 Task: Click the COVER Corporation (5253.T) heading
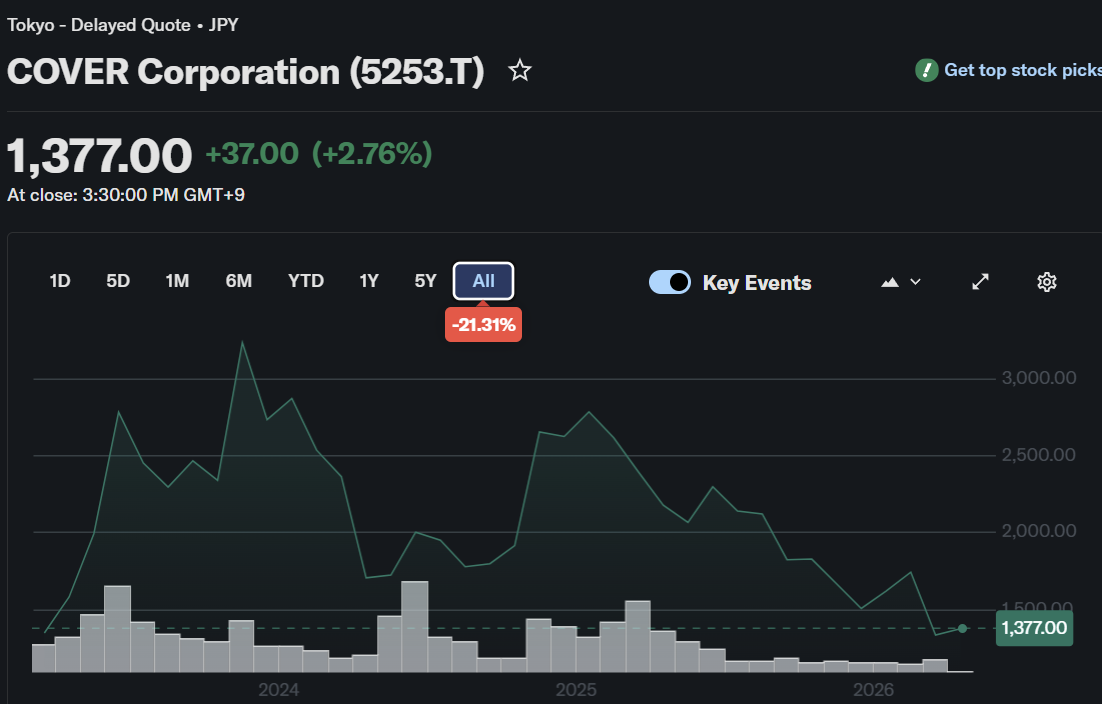(x=245, y=72)
